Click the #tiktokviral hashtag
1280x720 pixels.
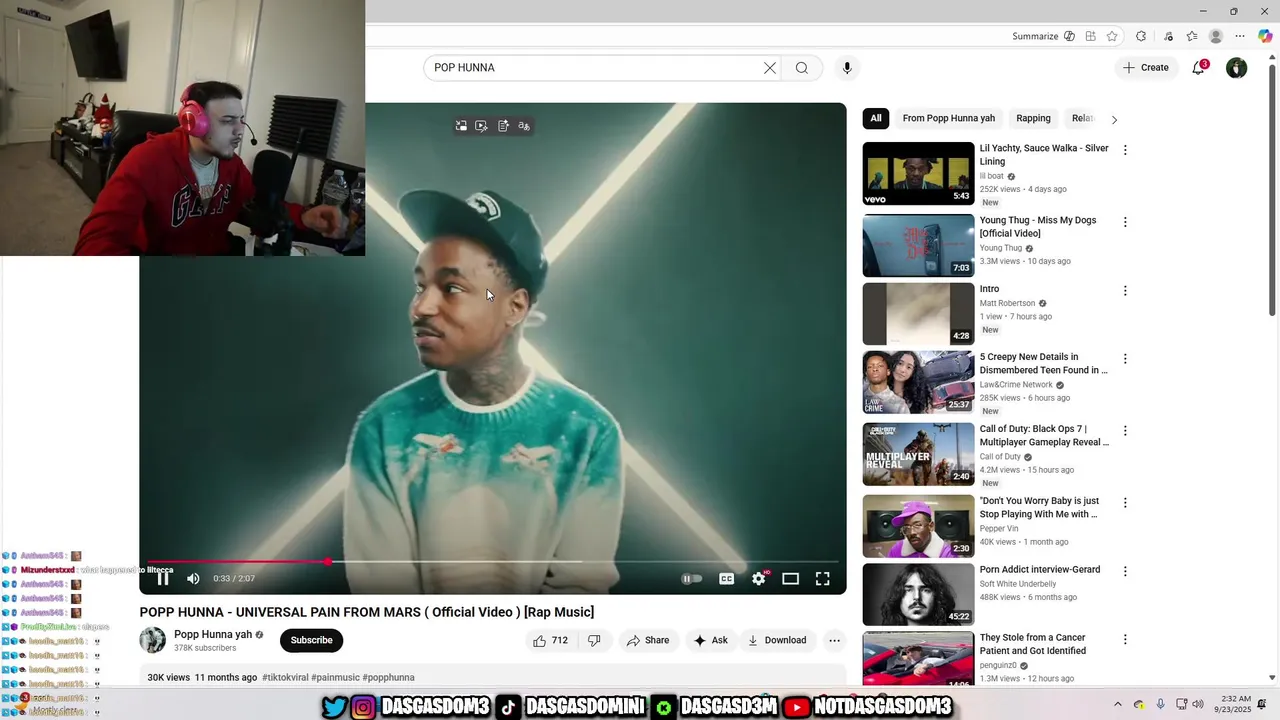(285, 677)
